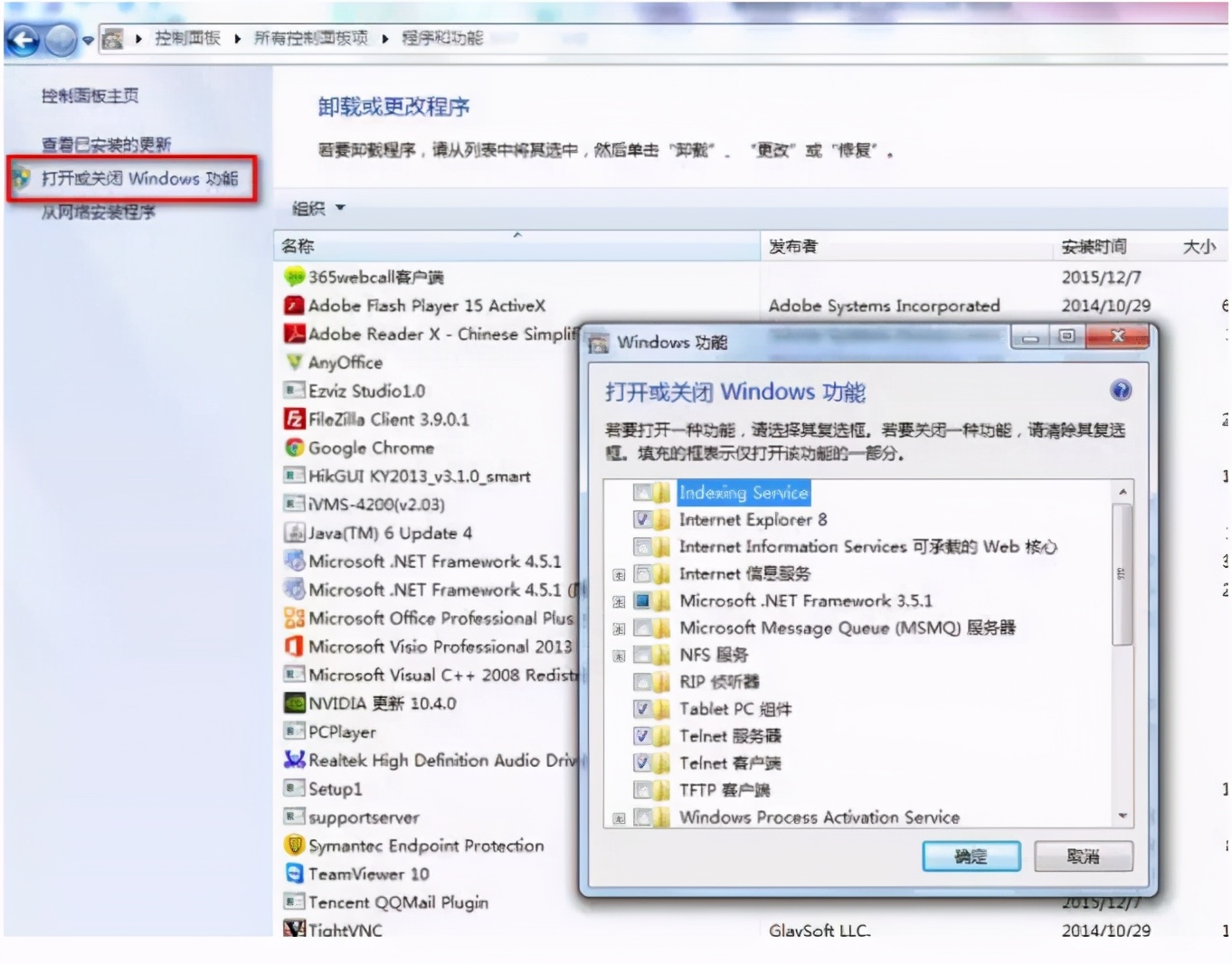Click 确定 button in Windows 功能 dialog
The image size is (1232, 964).
(971, 856)
